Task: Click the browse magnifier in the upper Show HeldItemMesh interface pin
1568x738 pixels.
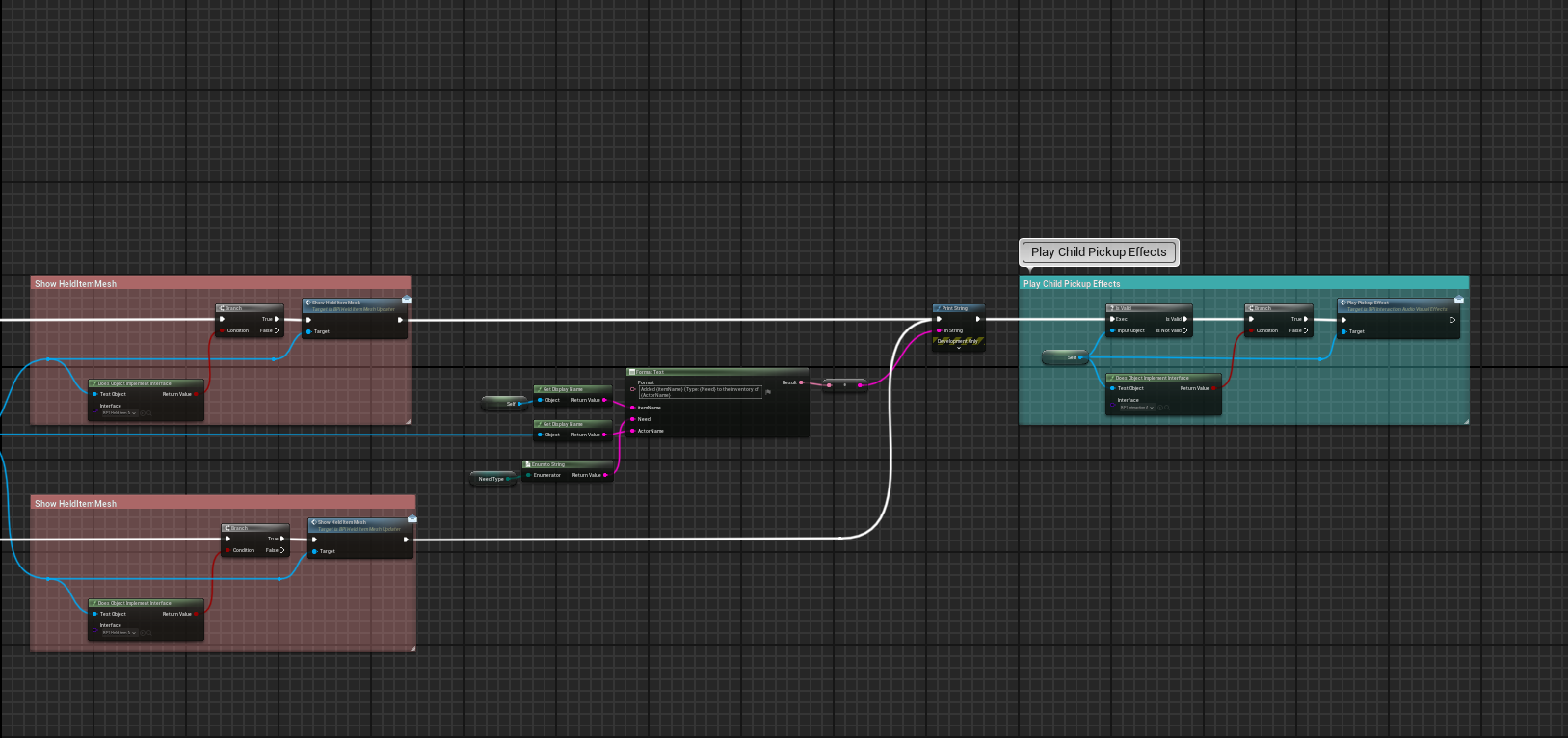Action: click(150, 412)
